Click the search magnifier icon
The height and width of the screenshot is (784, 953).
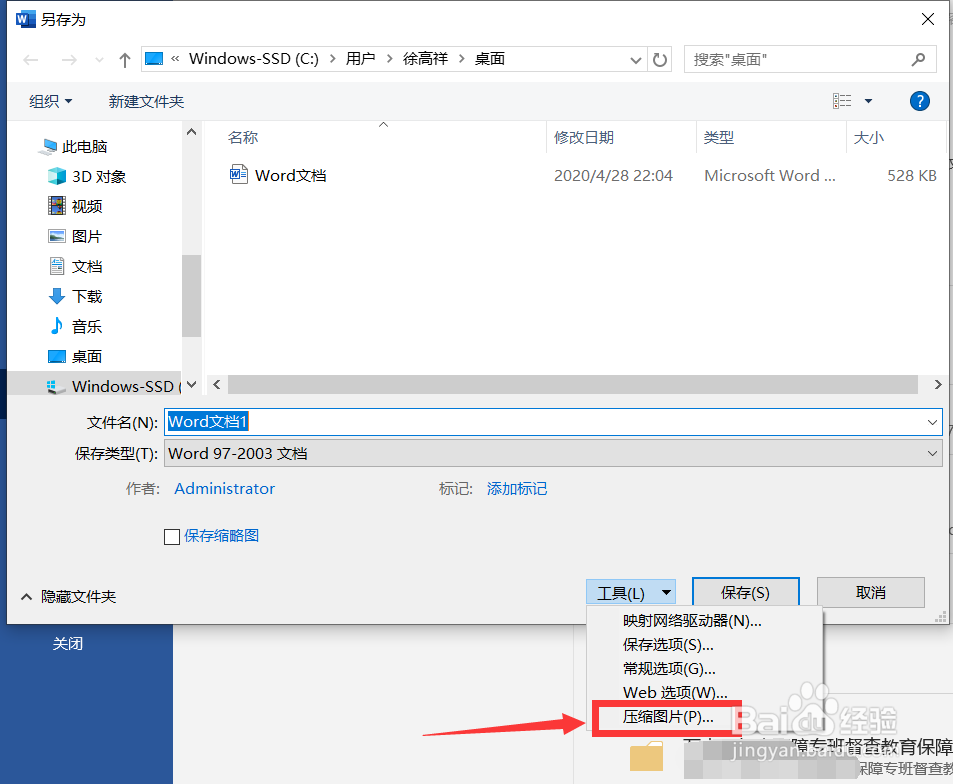tap(918, 60)
